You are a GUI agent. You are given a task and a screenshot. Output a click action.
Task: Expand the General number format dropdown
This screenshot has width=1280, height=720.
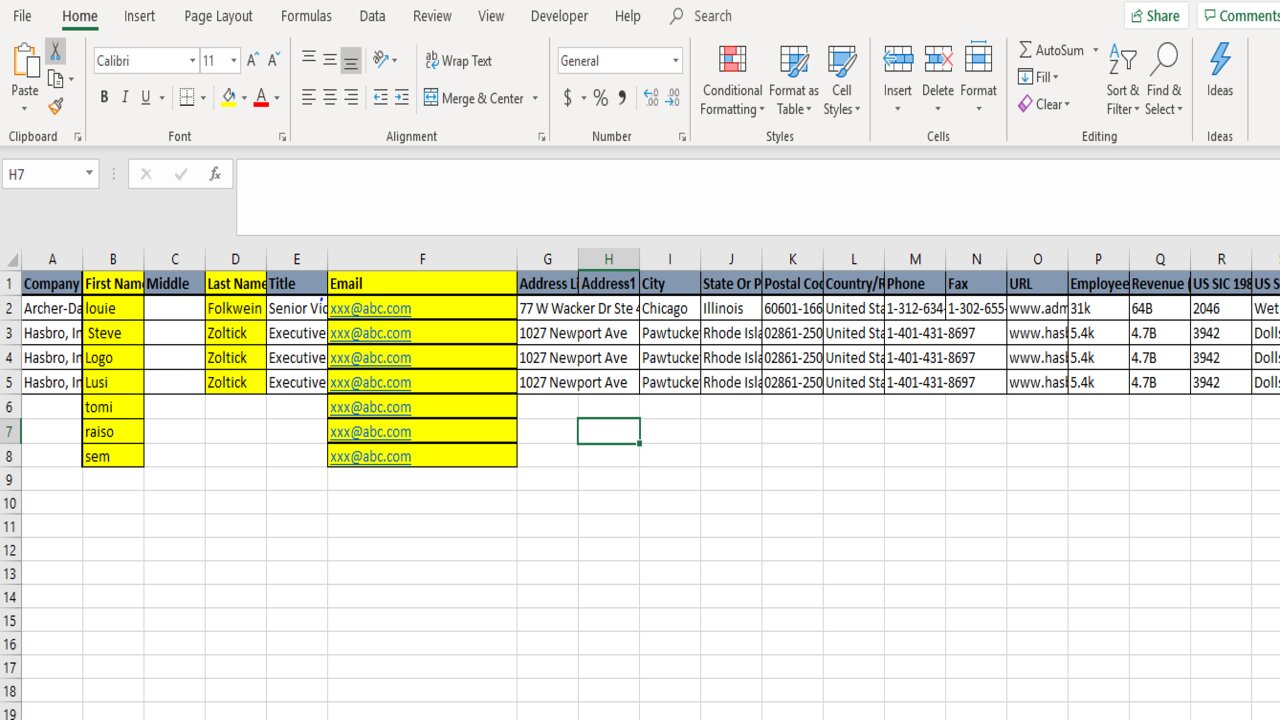(676, 61)
